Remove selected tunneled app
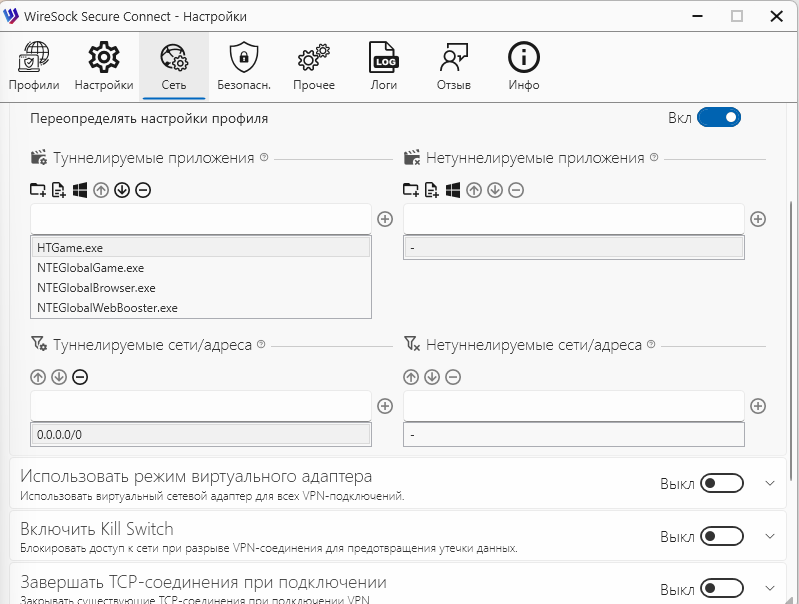The image size is (799, 604). [x=143, y=191]
